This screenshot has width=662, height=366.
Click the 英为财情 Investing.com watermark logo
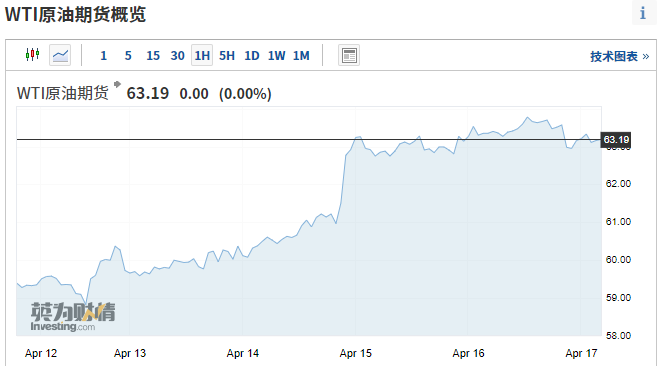coord(73,317)
